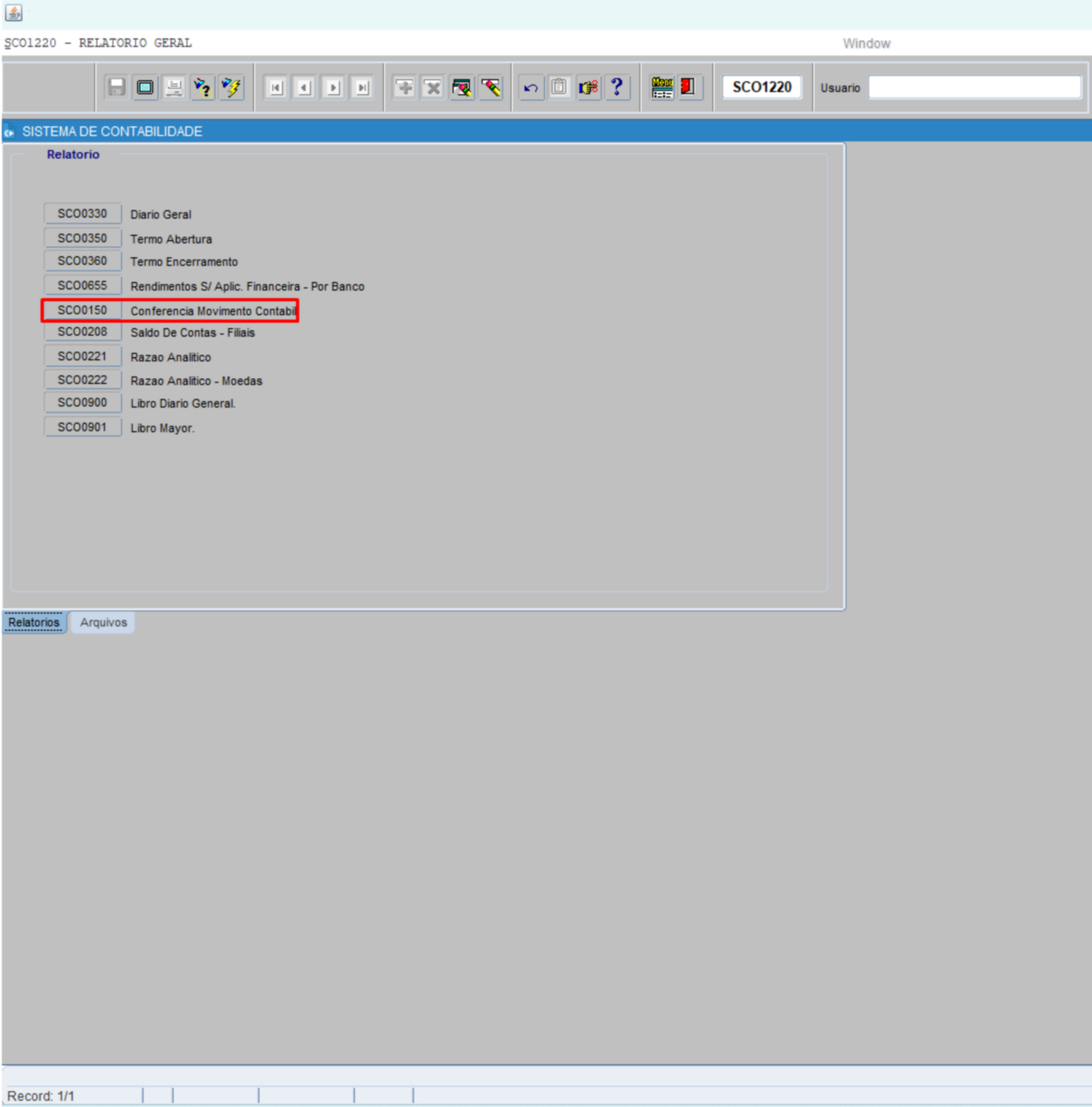Launch the SCO0221 Razao Analitico report
This screenshot has height=1107, width=1092.
[x=82, y=356]
